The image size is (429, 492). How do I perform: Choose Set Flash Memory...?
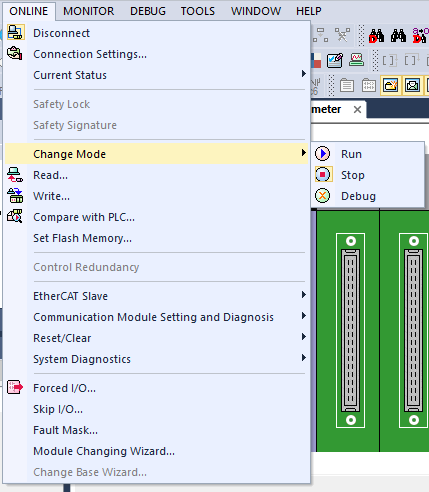tap(157, 238)
